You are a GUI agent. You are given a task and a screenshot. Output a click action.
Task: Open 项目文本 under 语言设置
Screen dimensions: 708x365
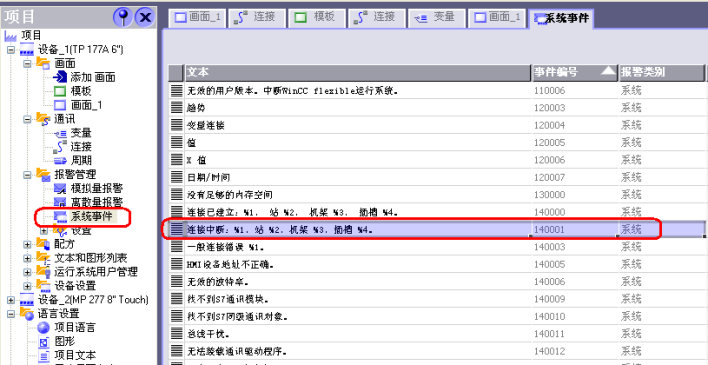click(x=75, y=356)
